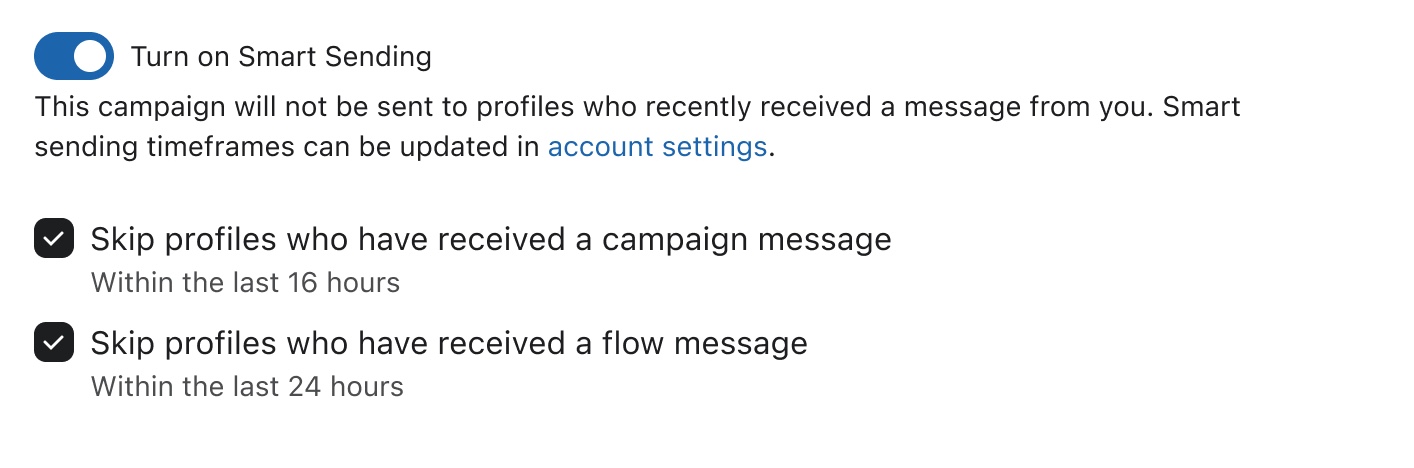The image size is (1414, 468).
Task: Click the white knob of the Smart Sending switch
Action: [90, 56]
